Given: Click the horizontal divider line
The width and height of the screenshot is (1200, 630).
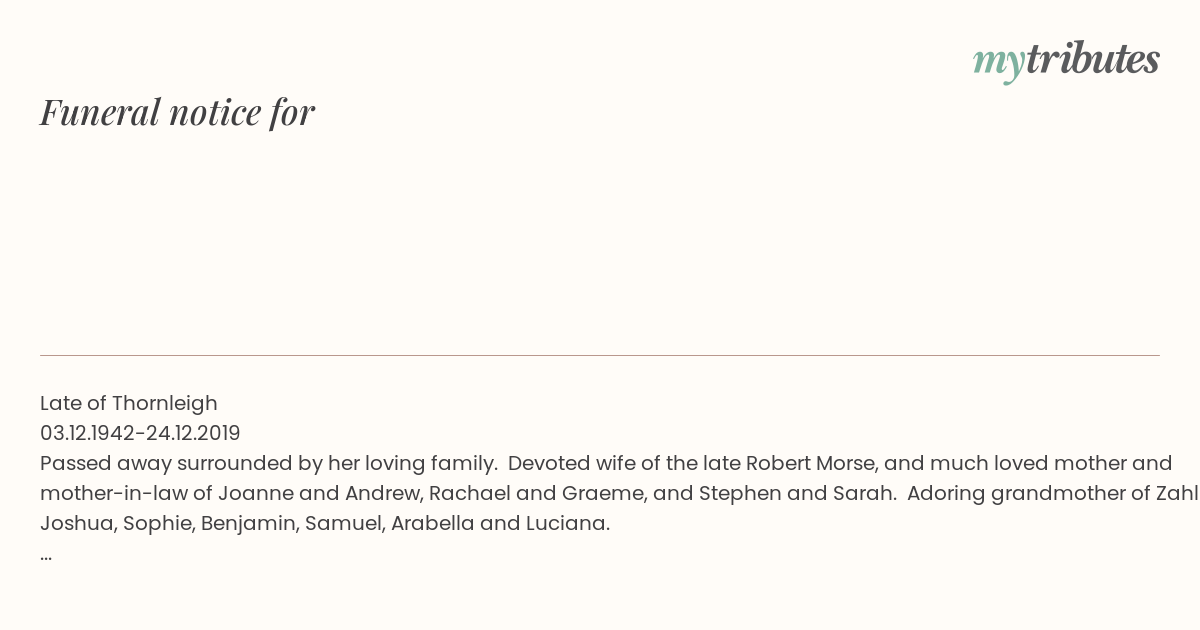Looking at the screenshot, I should coord(600,355).
